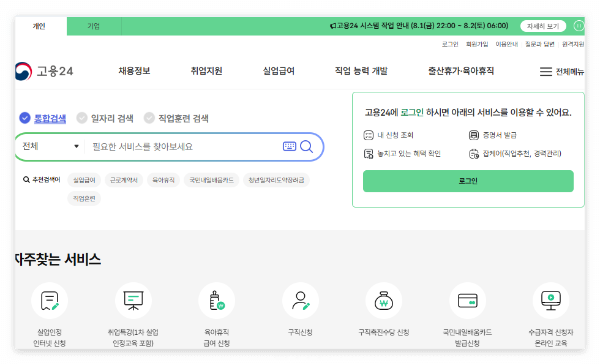Open the 구직촉진수당 신청 money bag icon
Viewport: 600px width, 364px height.
[x=384, y=301]
